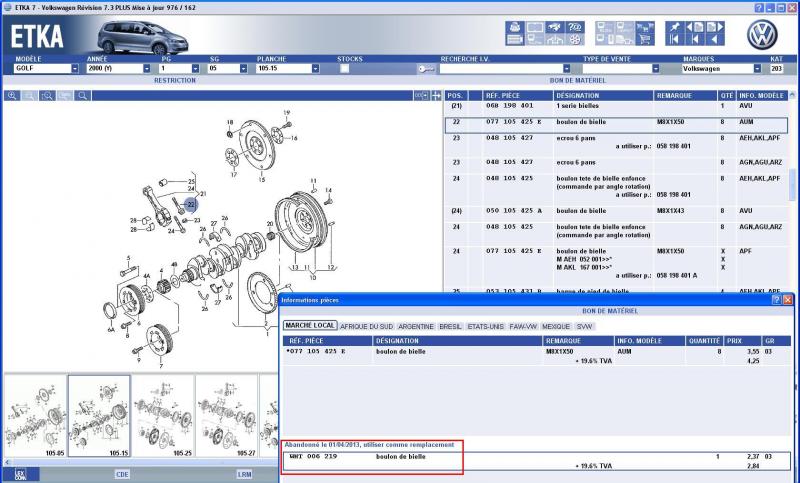Zoom in on the parts illustration

coord(12,95)
